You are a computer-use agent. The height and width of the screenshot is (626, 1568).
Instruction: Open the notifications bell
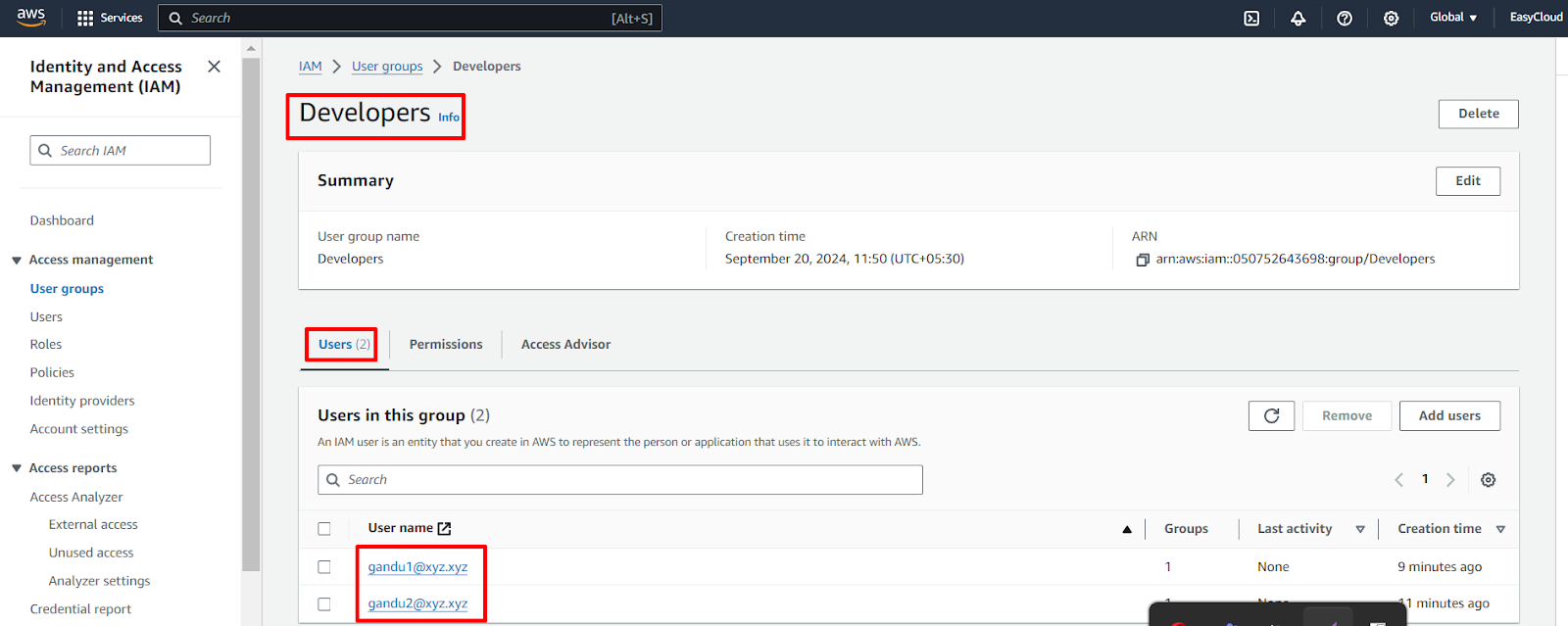coord(1298,18)
